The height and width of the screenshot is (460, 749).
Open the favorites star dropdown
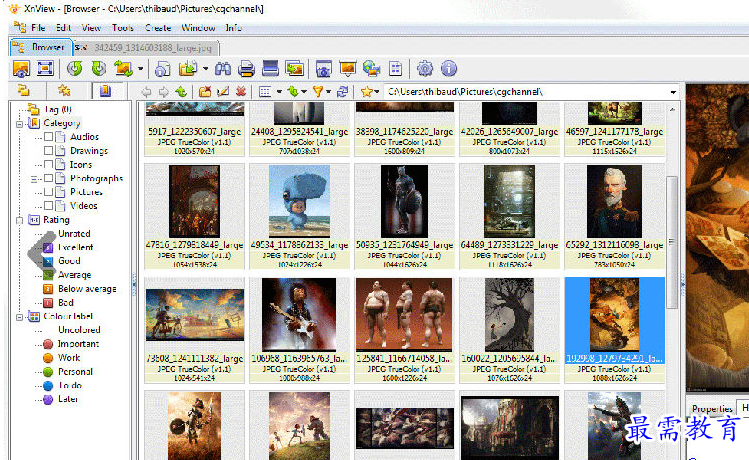pyautogui.click(x=377, y=91)
